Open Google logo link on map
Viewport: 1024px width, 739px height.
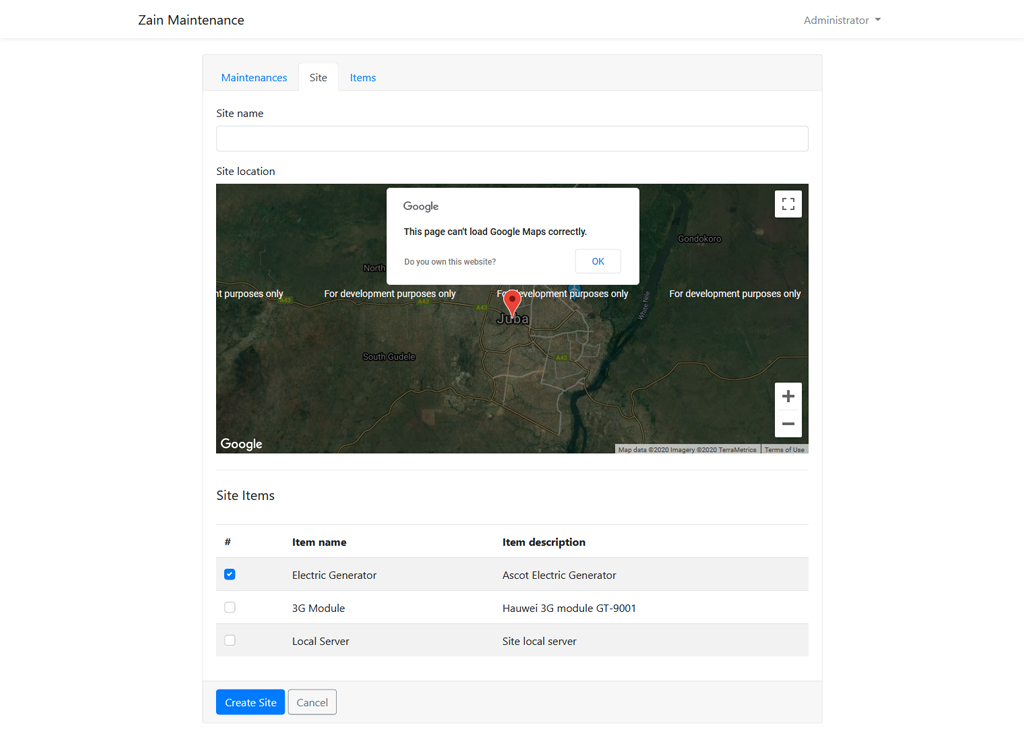click(x=241, y=444)
